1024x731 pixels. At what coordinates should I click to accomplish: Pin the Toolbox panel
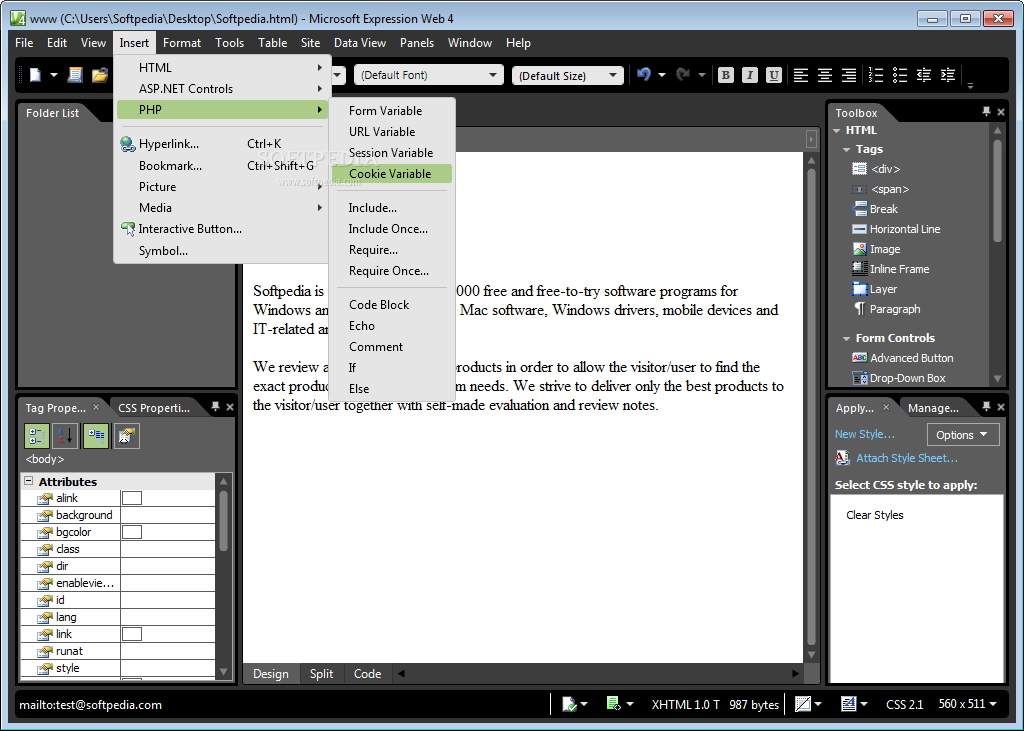(986, 112)
